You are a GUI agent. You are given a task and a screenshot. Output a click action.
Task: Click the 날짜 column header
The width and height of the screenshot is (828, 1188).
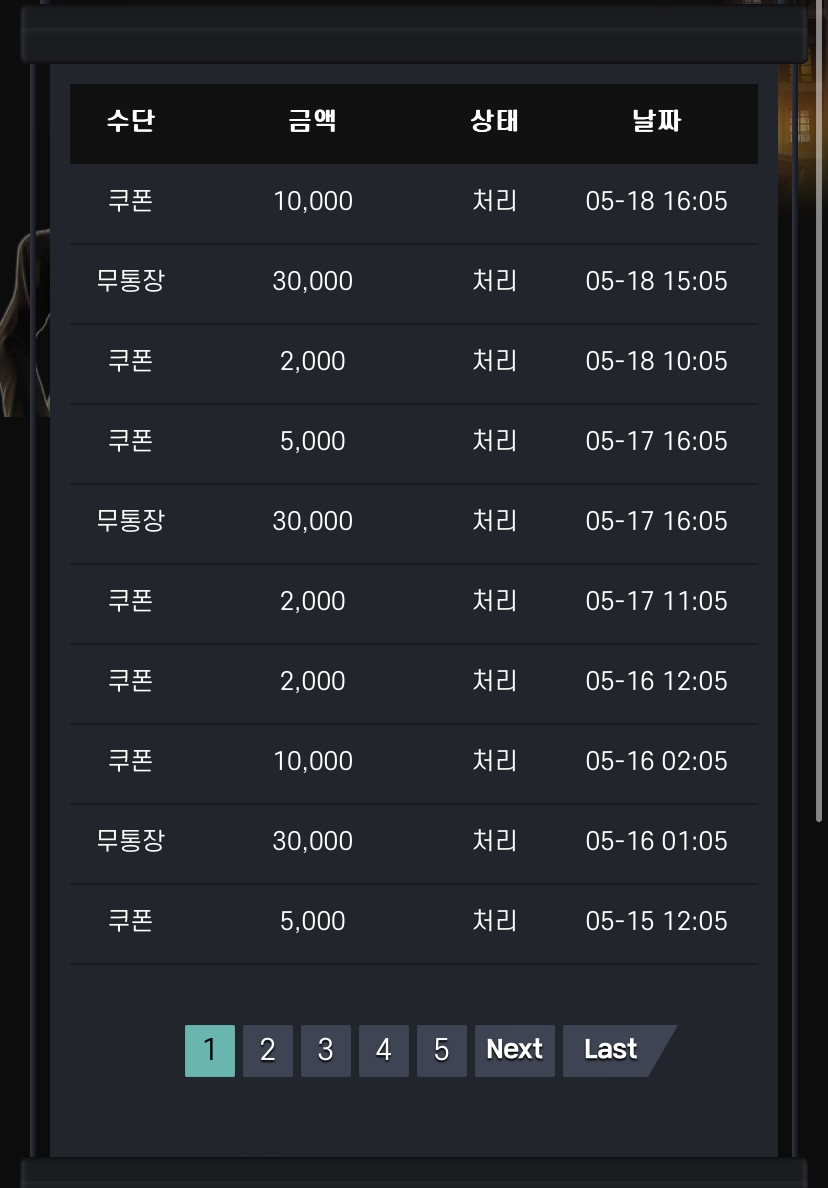(x=656, y=120)
